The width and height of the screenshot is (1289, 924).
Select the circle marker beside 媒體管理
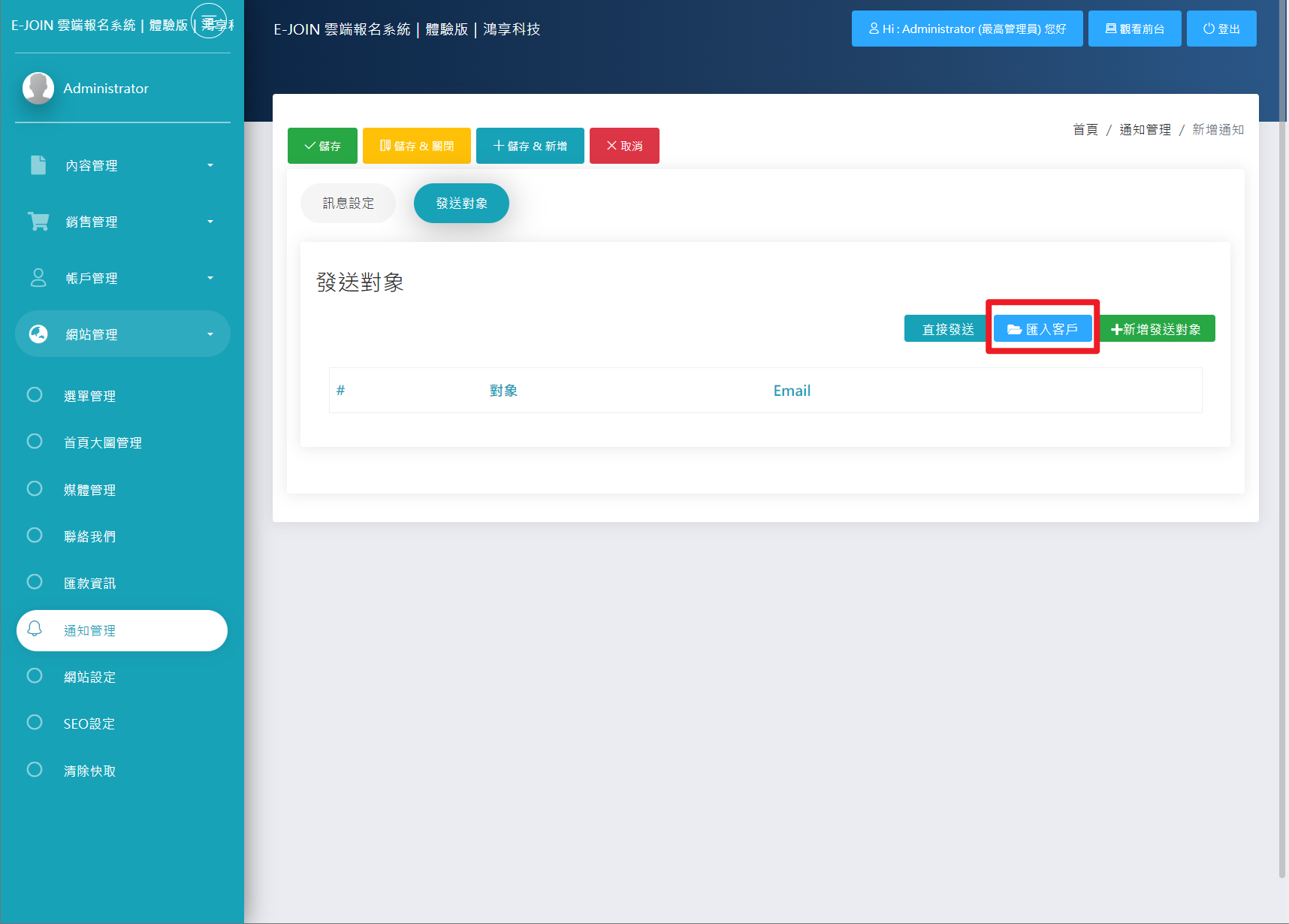(x=35, y=489)
